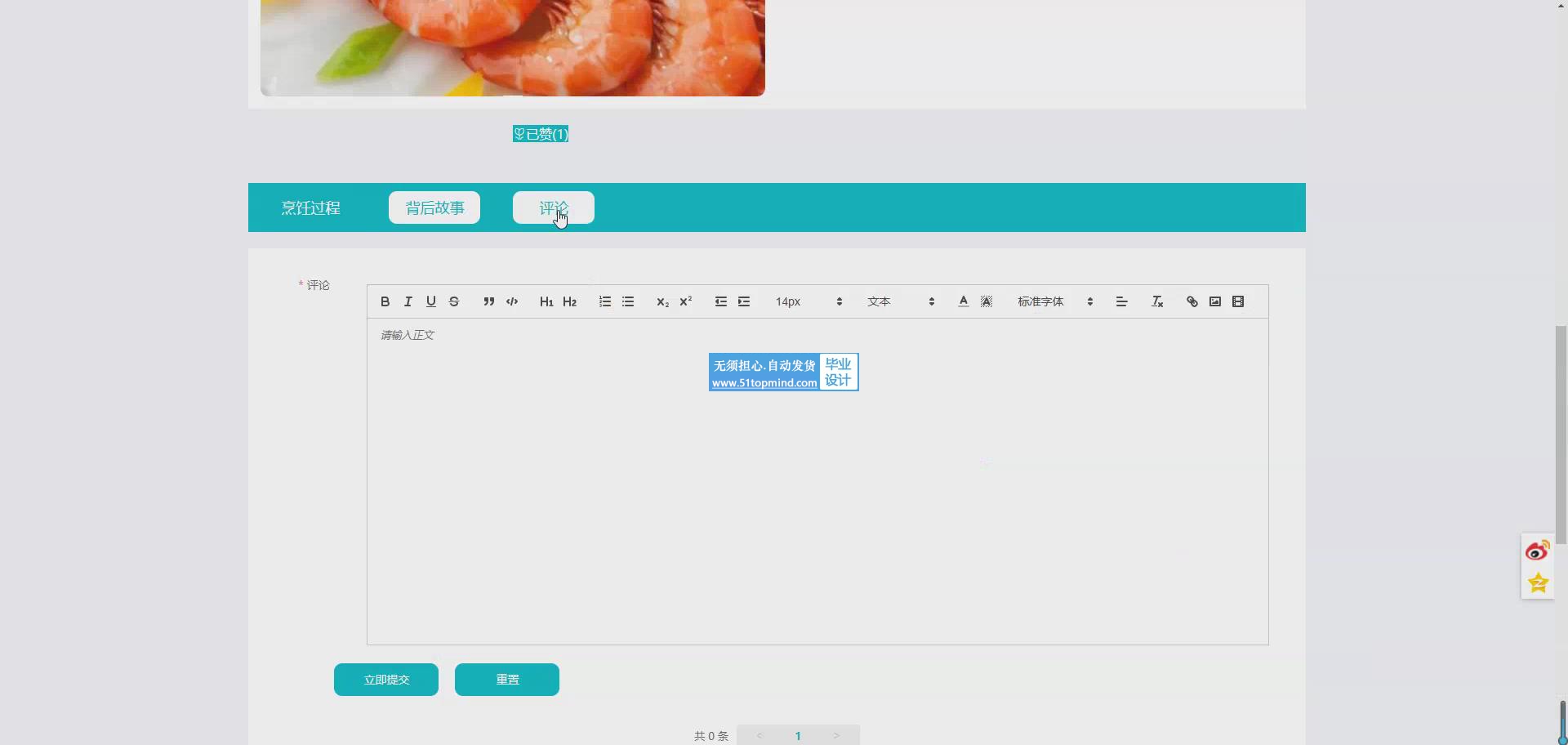Insert an ordered numbered list
This screenshot has height=745, width=1568.
pos(604,301)
